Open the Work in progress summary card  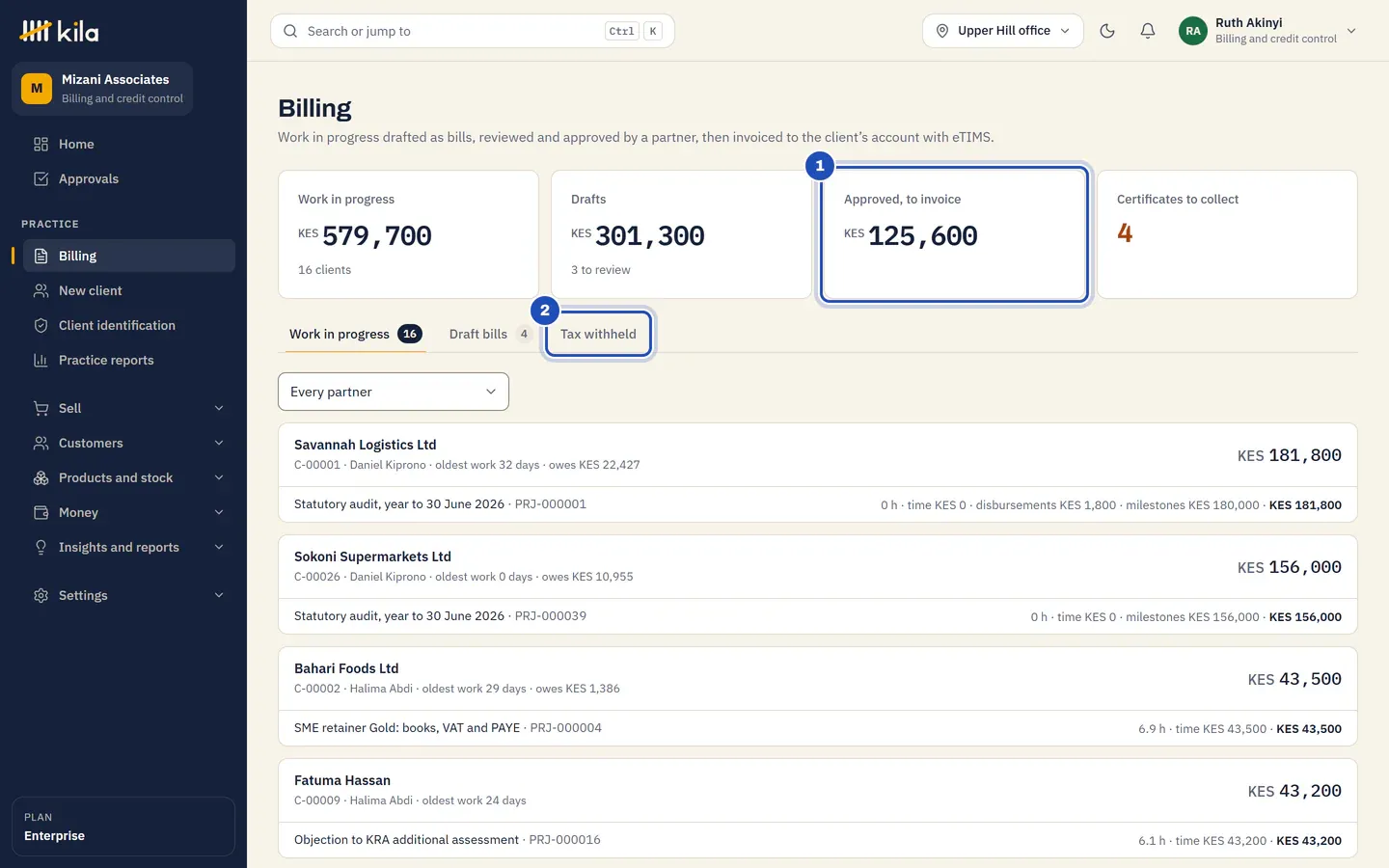(x=408, y=234)
